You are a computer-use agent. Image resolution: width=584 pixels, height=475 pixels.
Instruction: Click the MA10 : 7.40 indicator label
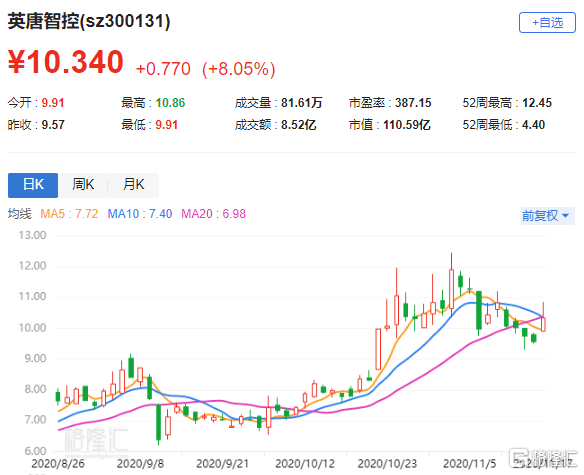(x=140, y=214)
